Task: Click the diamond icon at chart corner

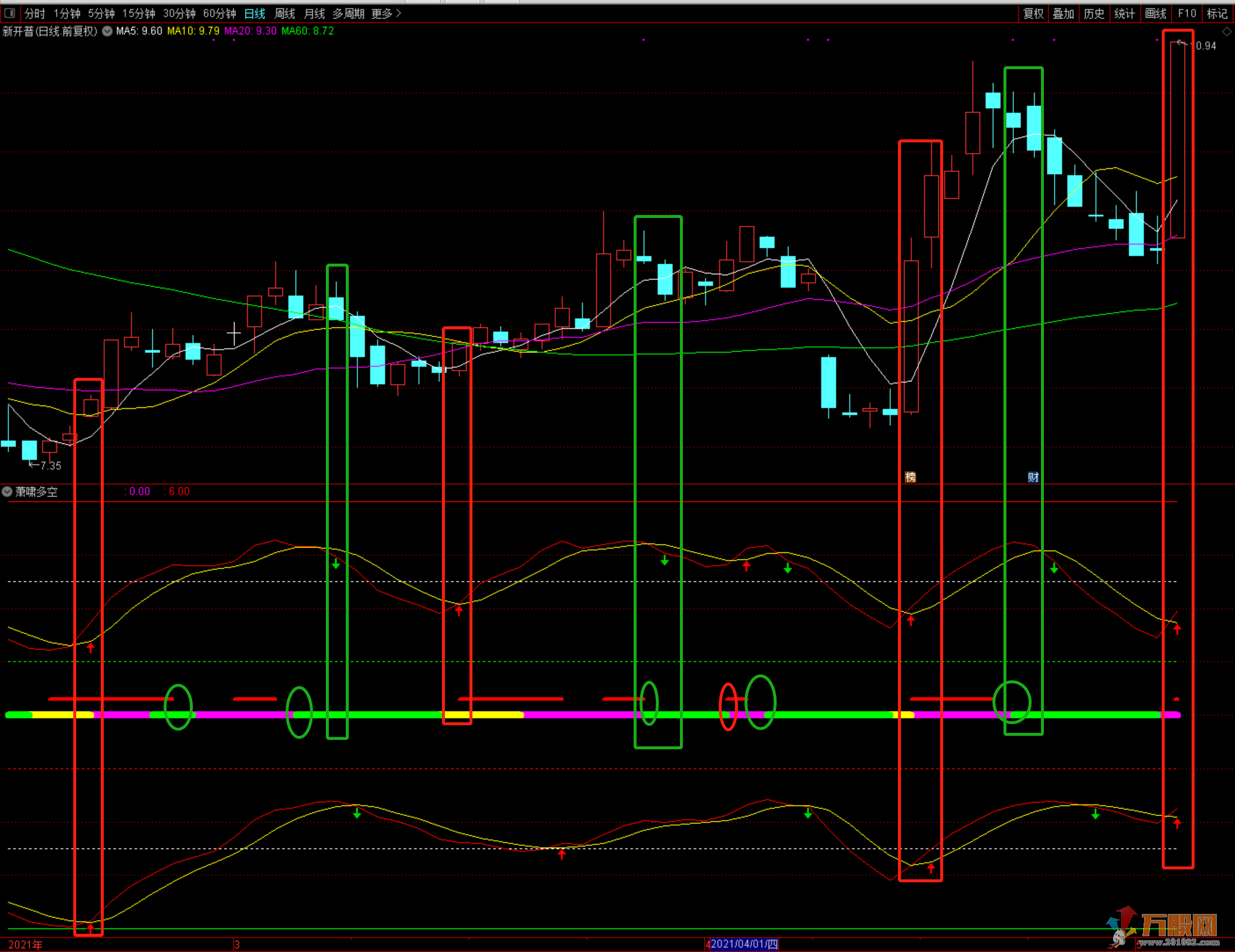Action: tap(1227, 32)
